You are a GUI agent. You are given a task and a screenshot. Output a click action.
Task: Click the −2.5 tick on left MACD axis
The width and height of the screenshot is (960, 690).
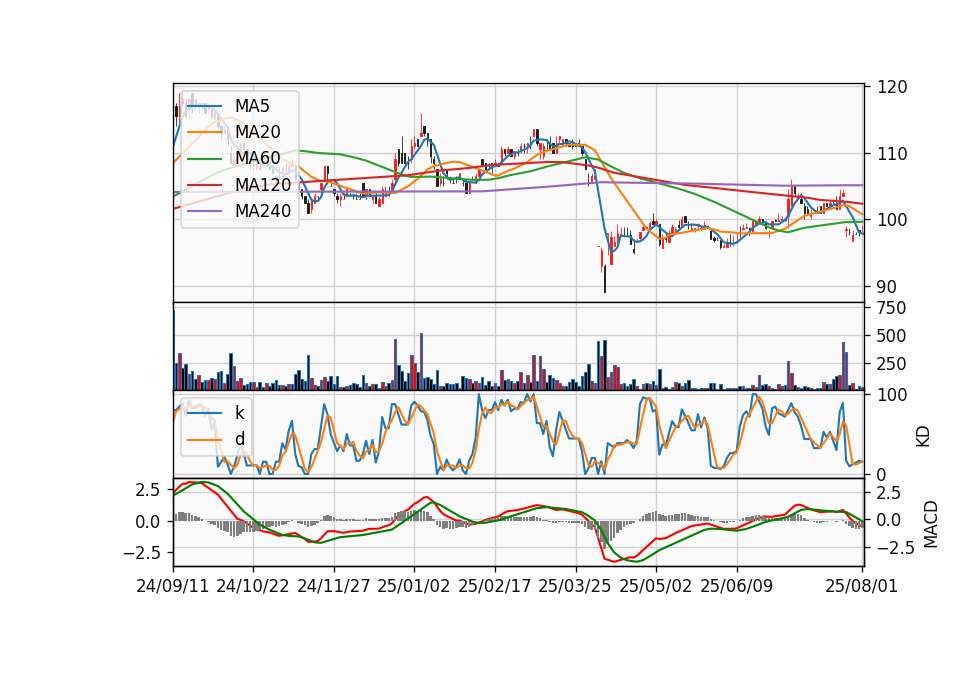click(142, 553)
